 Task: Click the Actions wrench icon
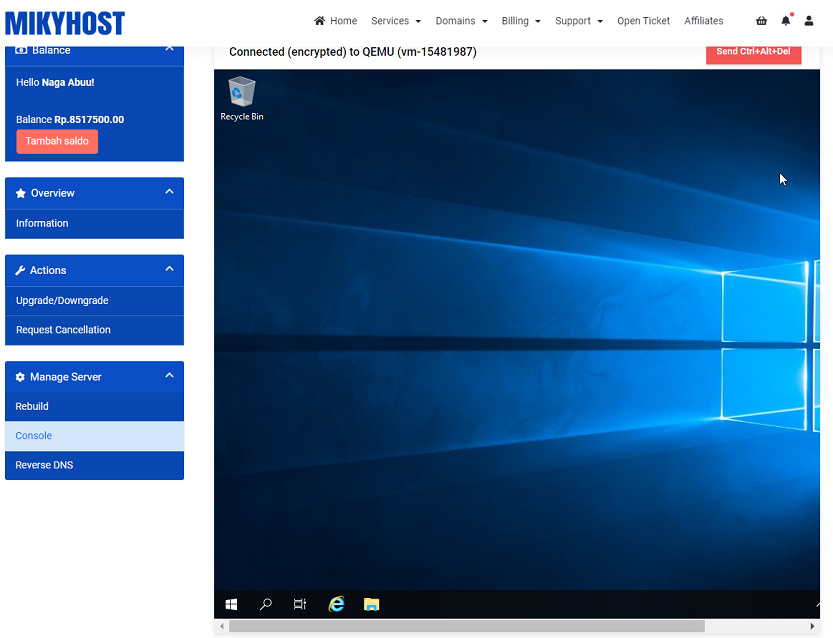point(20,270)
